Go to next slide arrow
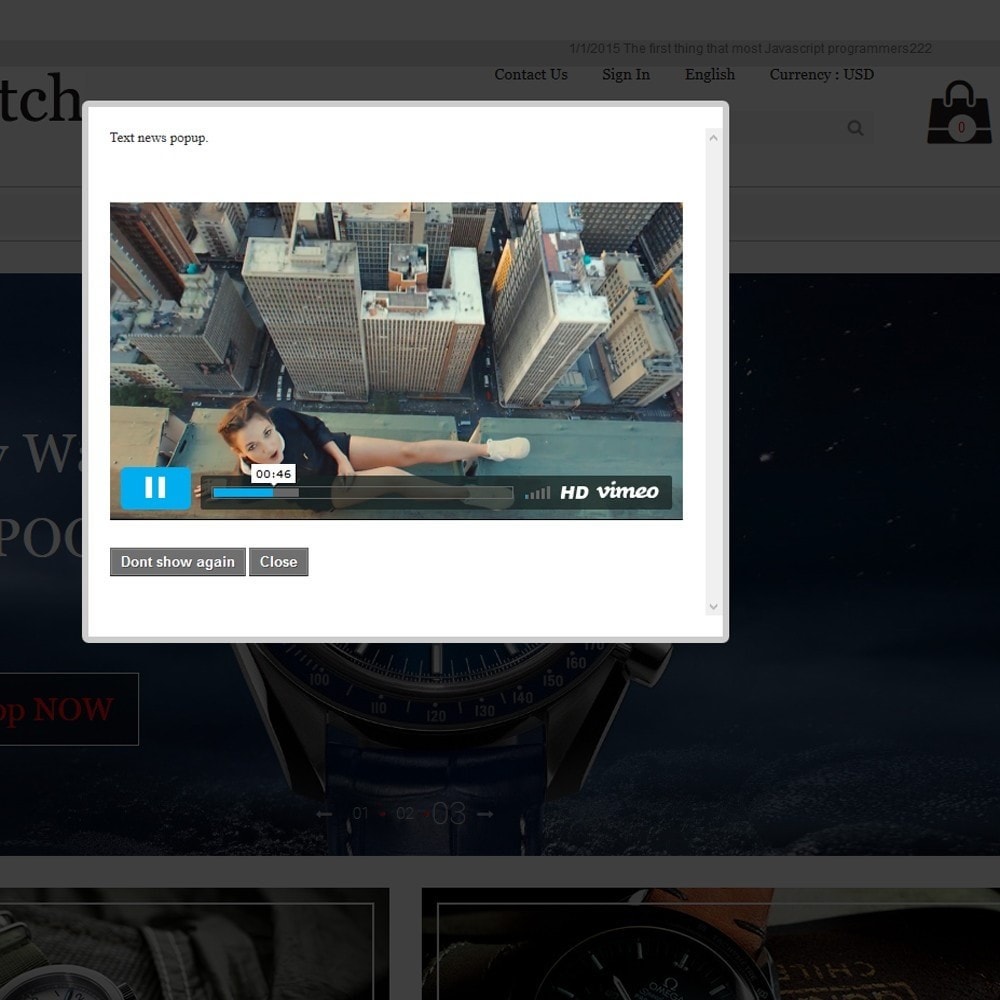This screenshot has height=1000, width=1000. pos(485,814)
